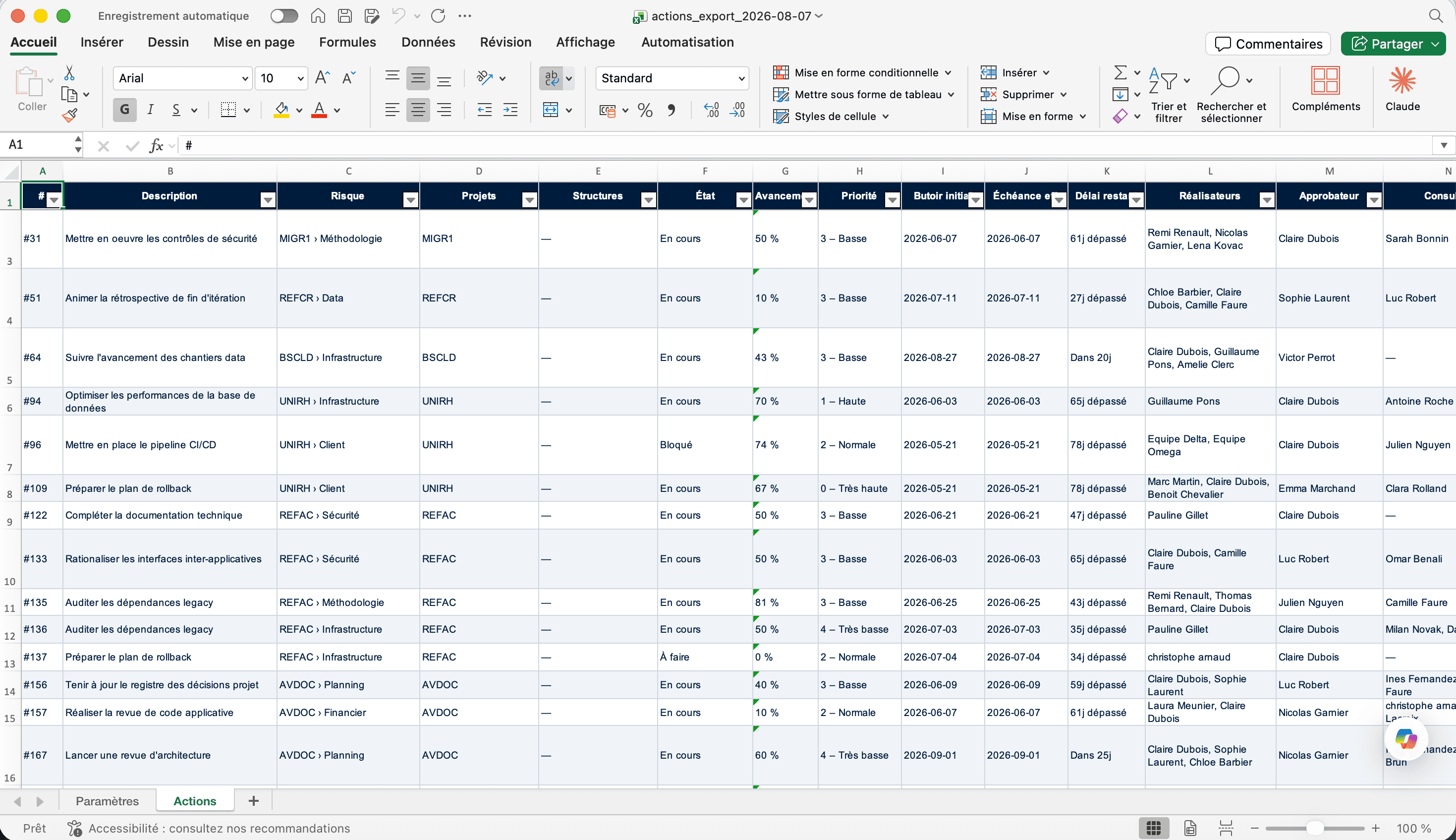The height and width of the screenshot is (840, 1456).
Task: Click the Undo arrow icon
Action: [x=399, y=15]
